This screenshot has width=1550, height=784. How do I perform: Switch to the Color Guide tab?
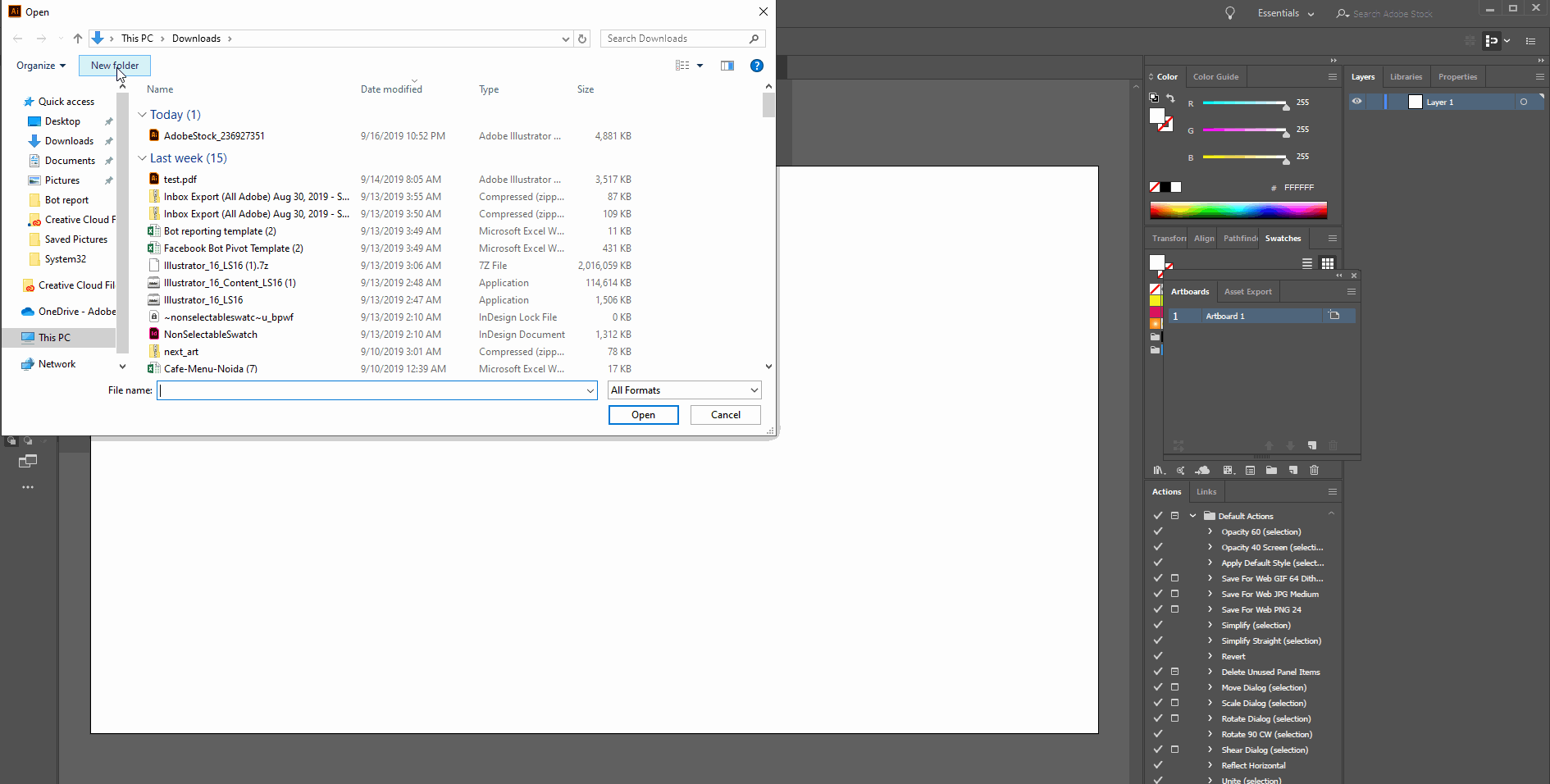tap(1215, 76)
